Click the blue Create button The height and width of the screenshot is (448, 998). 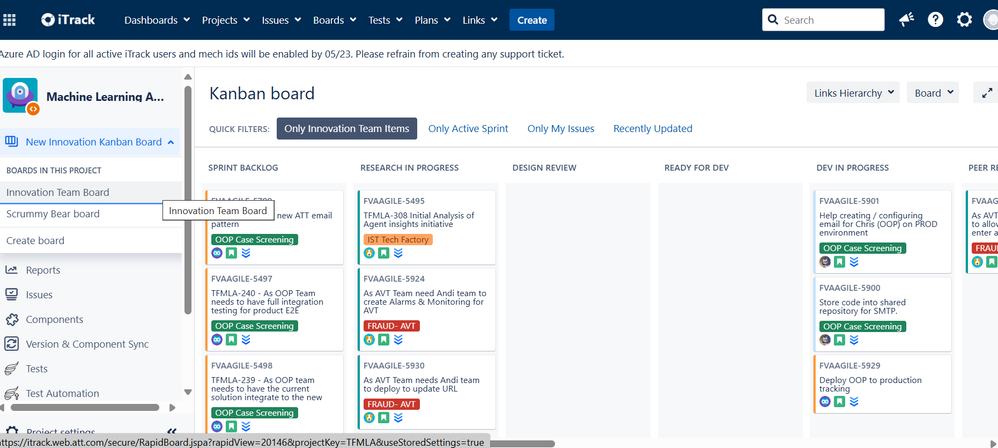click(532, 20)
